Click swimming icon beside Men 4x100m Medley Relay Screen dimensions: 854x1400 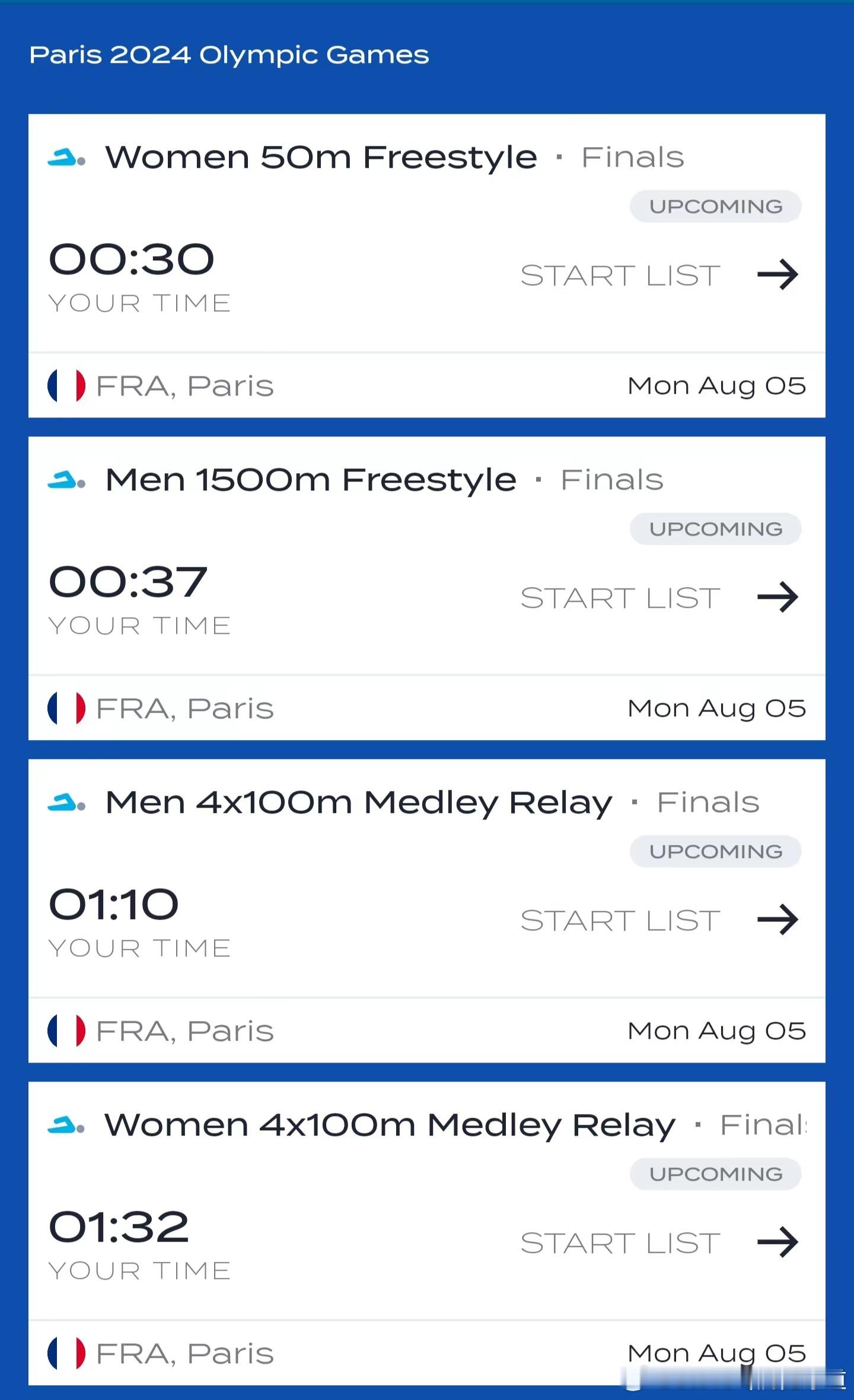coord(66,803)
